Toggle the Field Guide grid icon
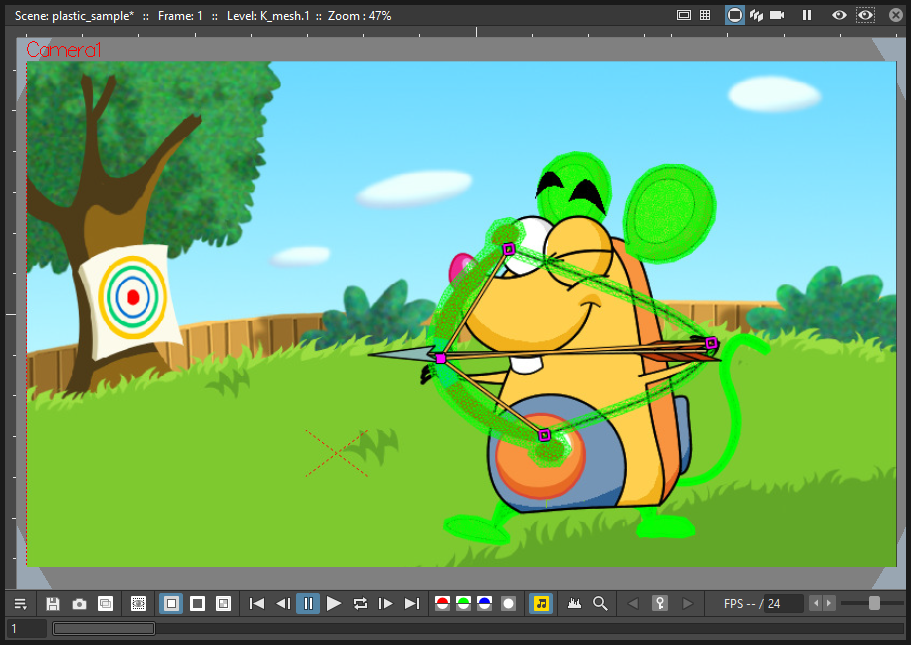This screenshot has height=645, width=911. point(705,15)
